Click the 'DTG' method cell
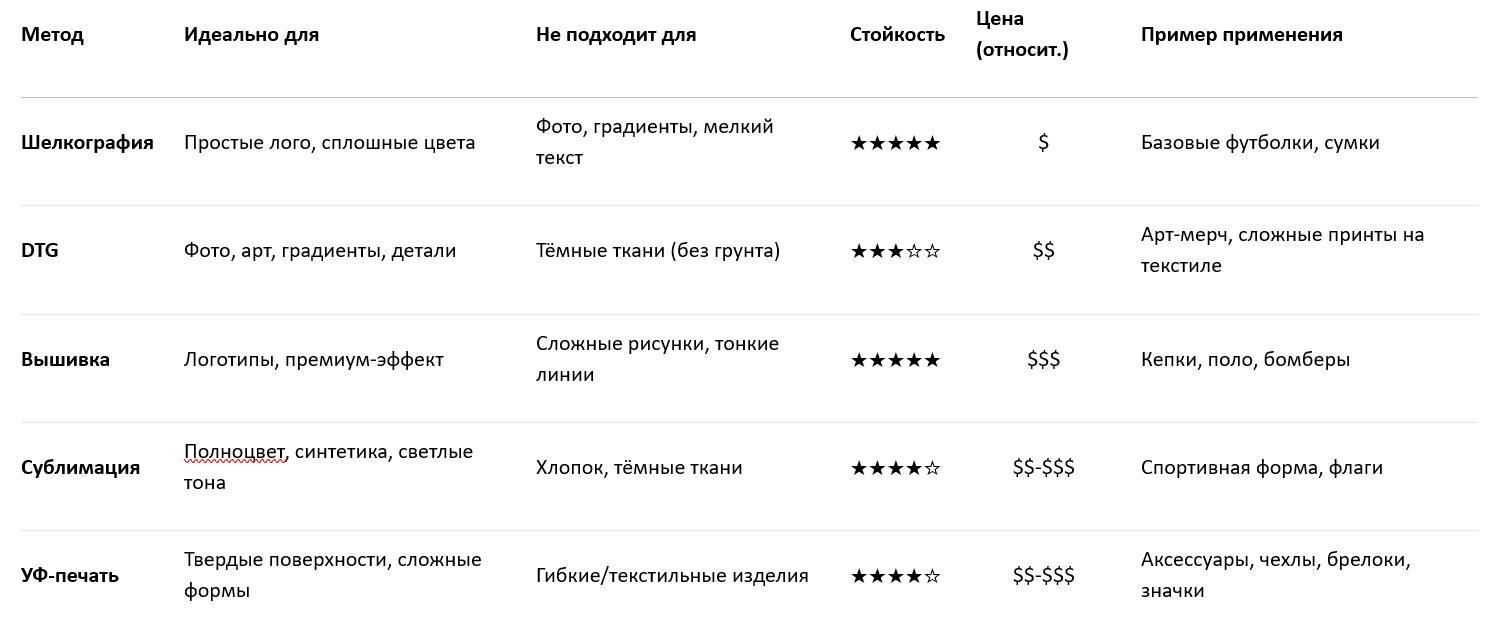This screenshot has height=630, width=1494. click(x=40, y=251)
